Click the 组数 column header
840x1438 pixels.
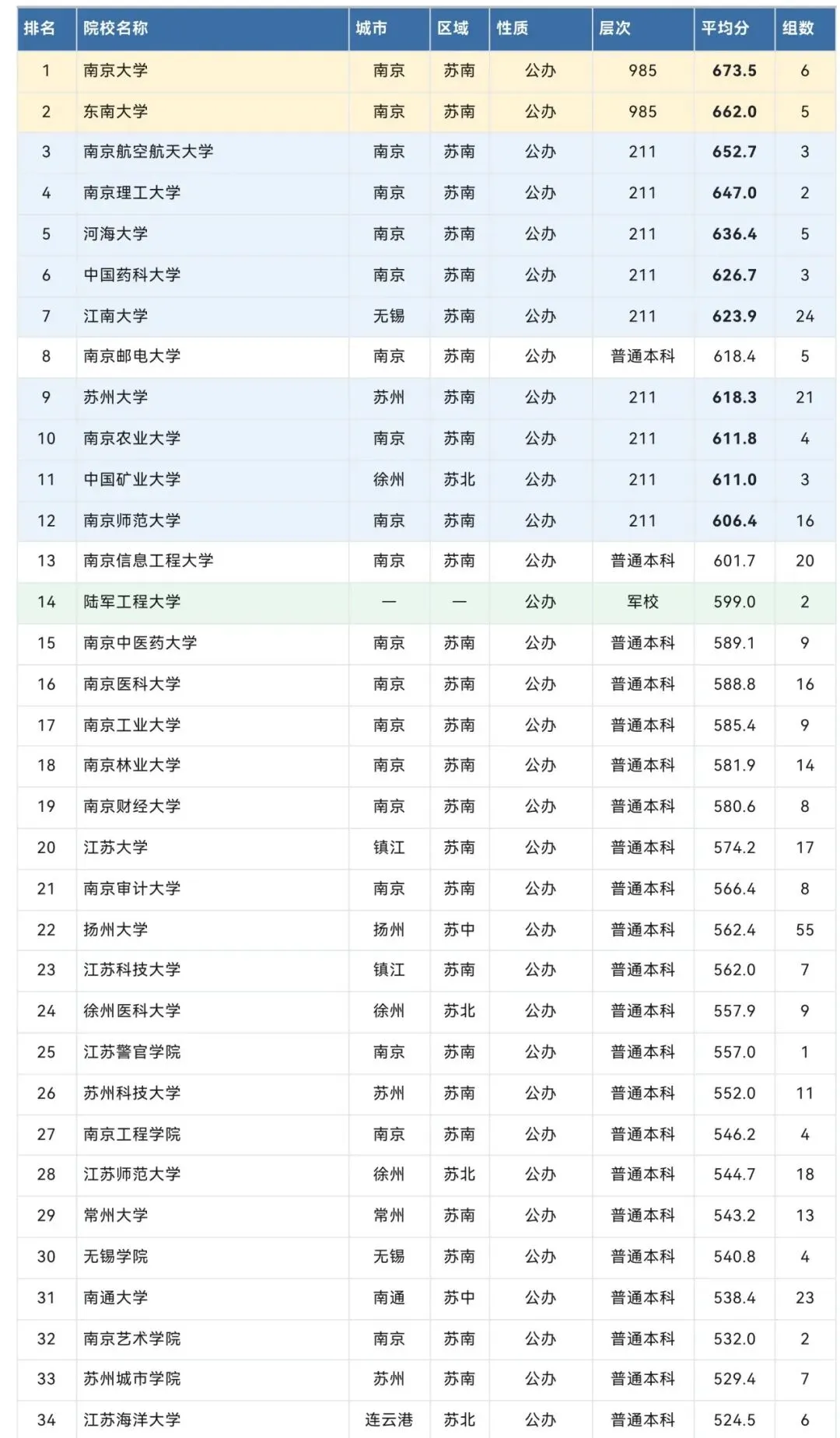click(x=805, y=29)
